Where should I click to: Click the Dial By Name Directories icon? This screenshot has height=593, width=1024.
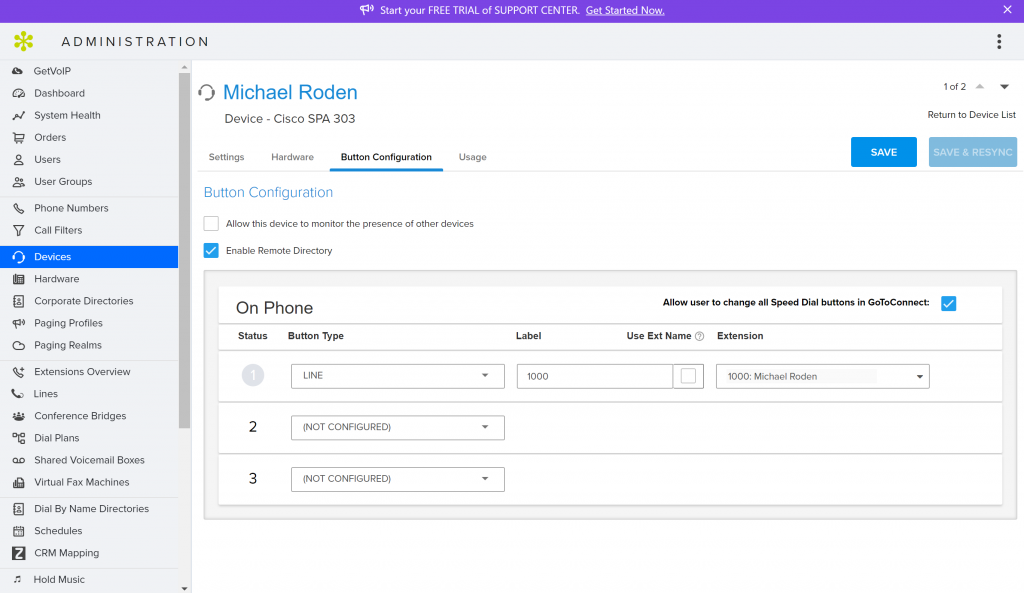(x=18, y=509)
